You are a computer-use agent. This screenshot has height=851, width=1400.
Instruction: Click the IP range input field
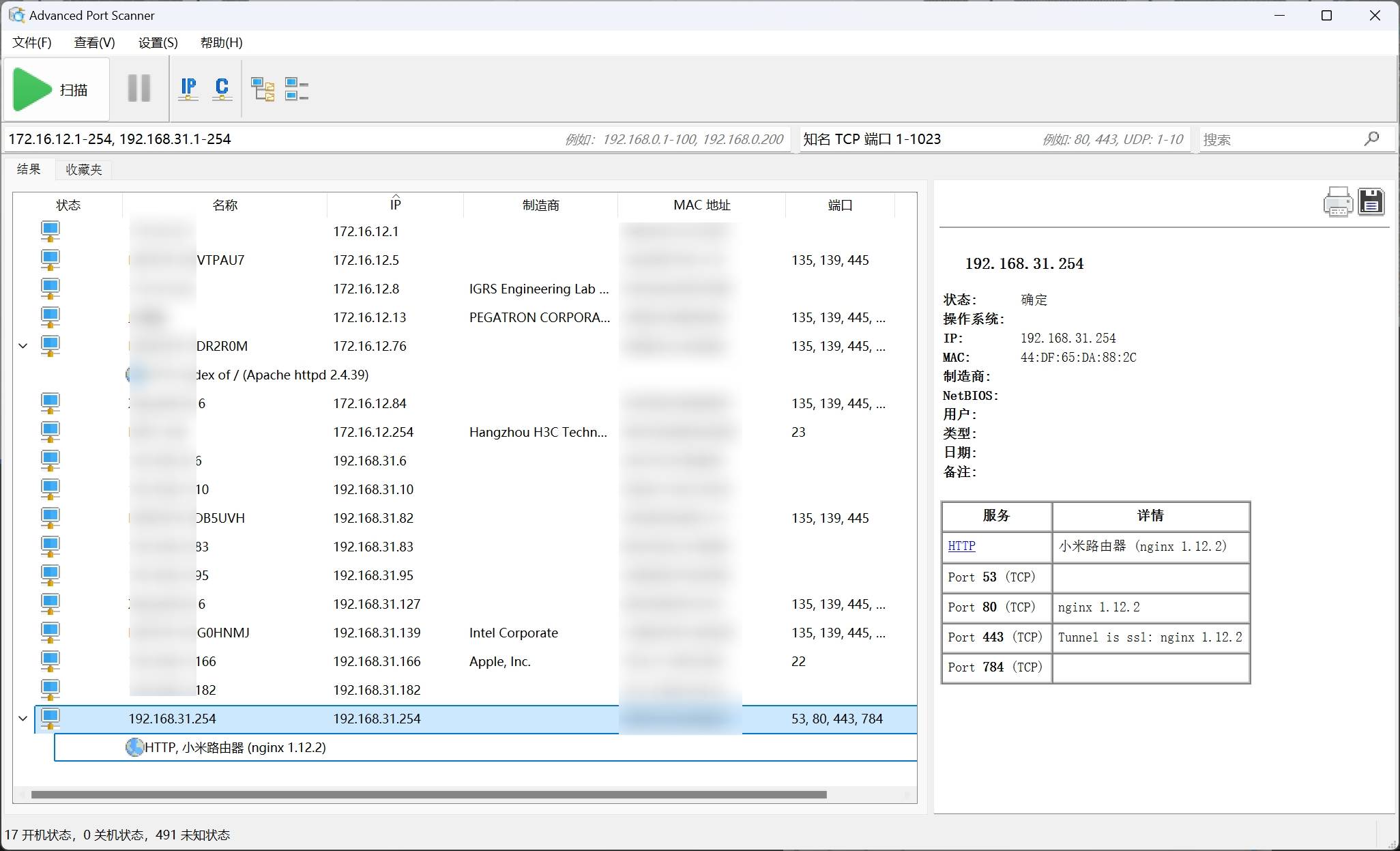pyautogui.click(x=273, y=139)
